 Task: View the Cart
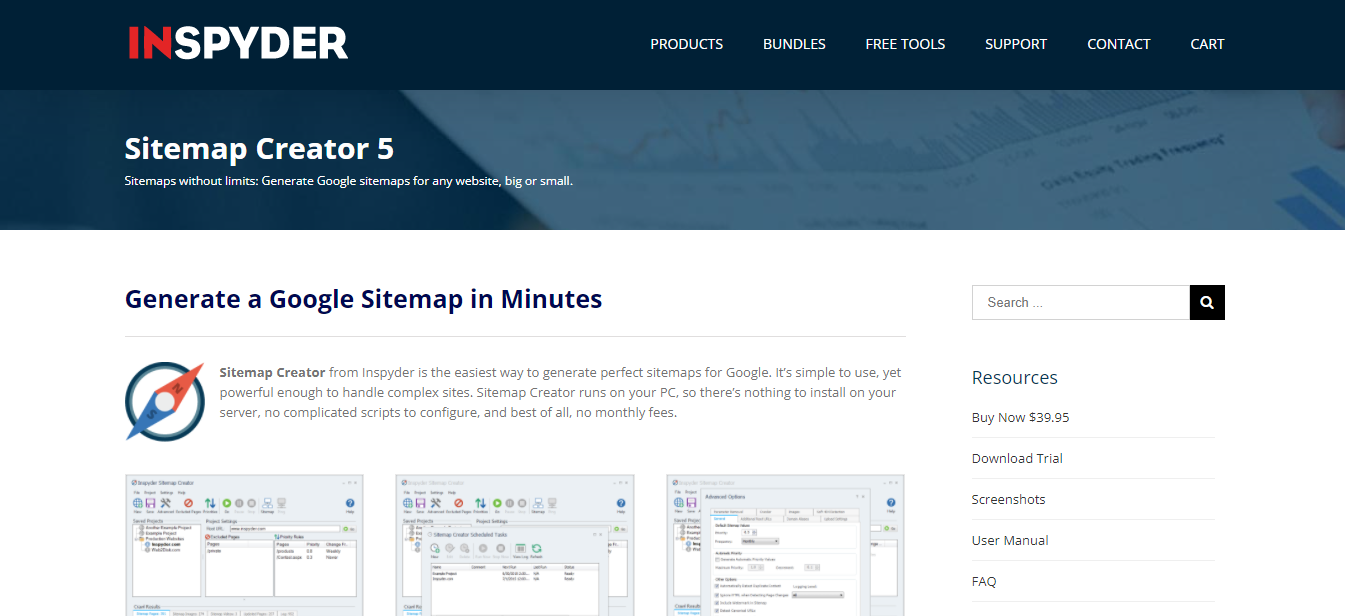(1207, 44)
